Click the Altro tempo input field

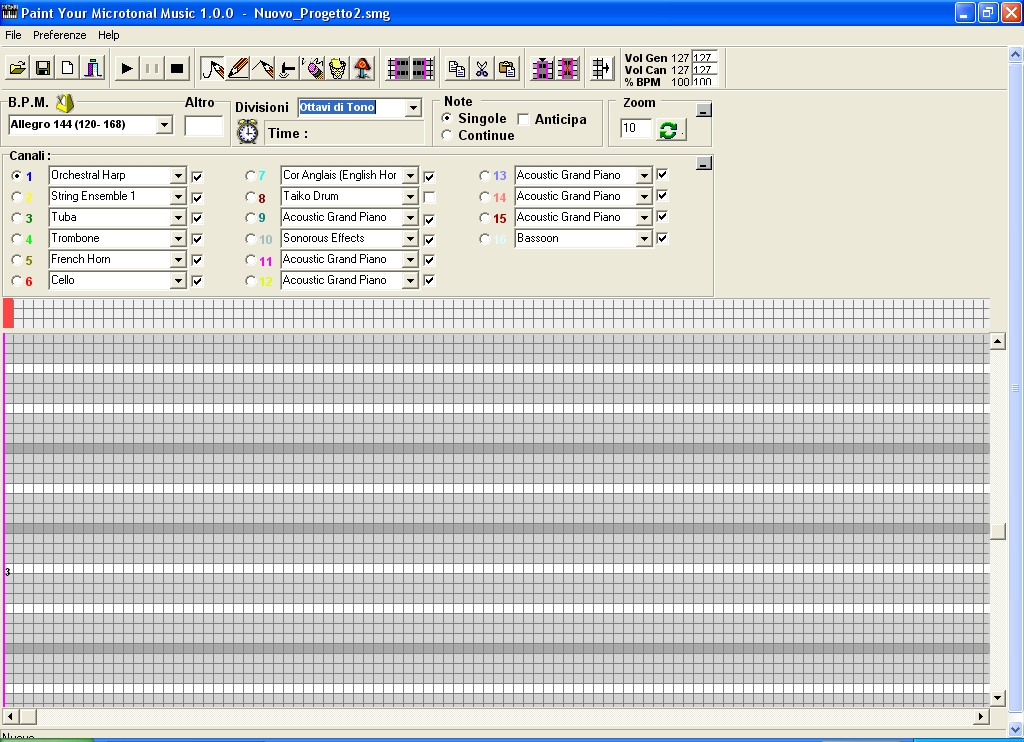click(204, 125)
